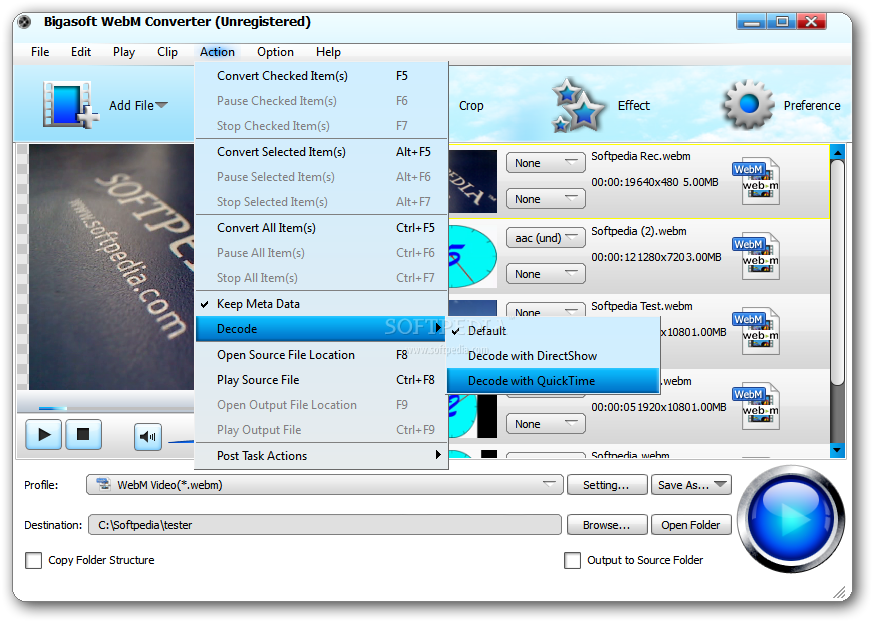
Task: Click the big blue Convert button
Action: coord(793,519)
